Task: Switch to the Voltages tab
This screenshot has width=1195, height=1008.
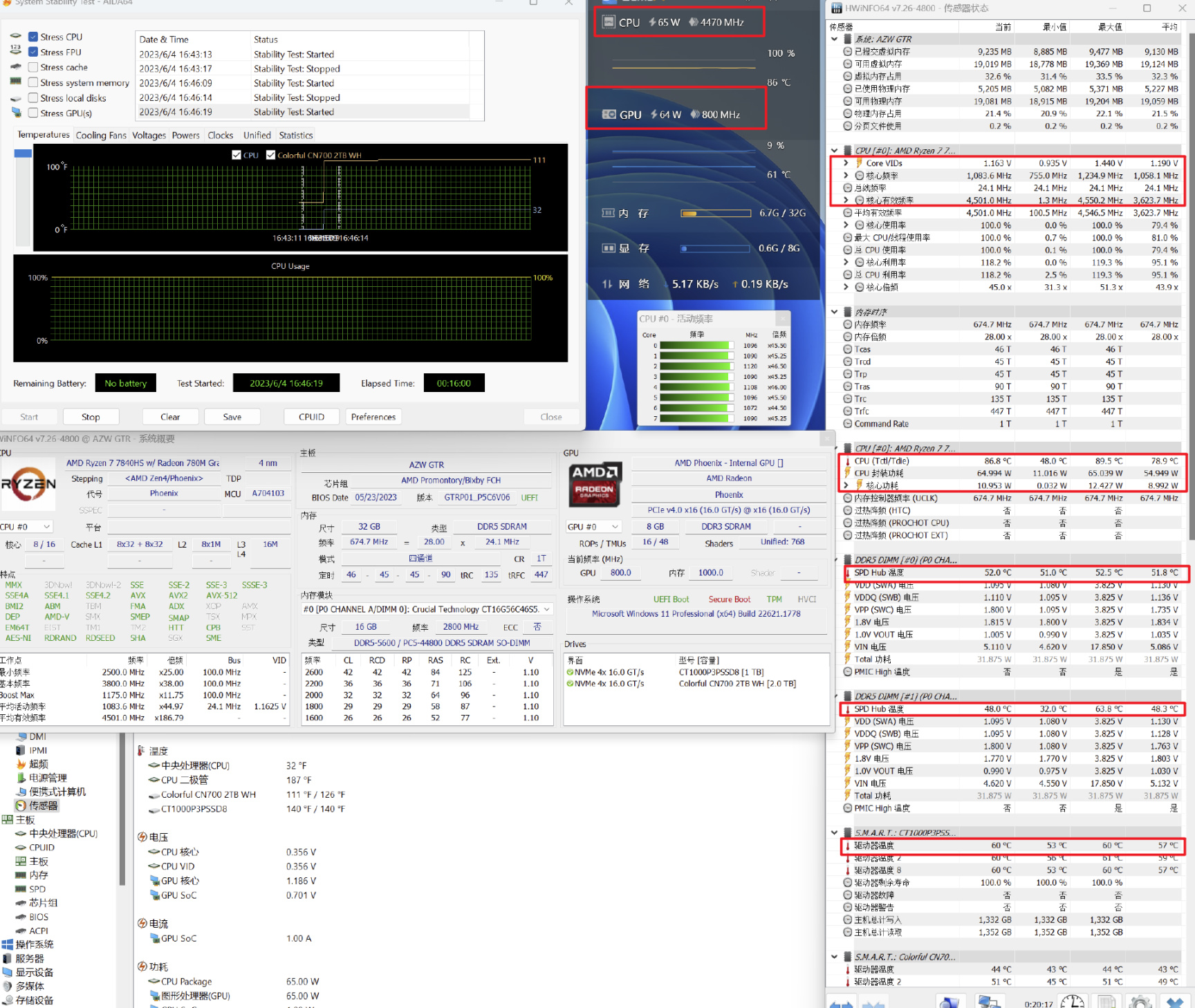Action: 149,136
